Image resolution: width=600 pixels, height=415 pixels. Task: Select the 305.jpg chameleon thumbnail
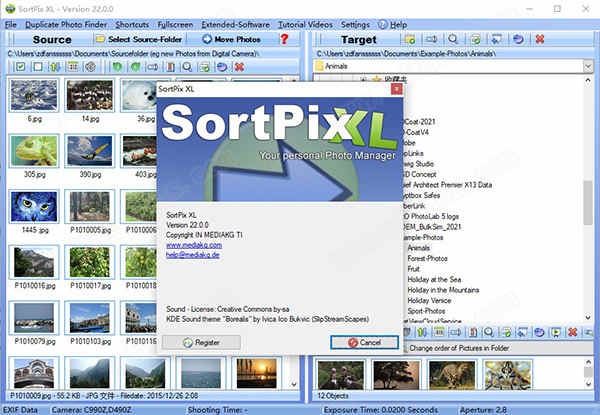point(34,151)
